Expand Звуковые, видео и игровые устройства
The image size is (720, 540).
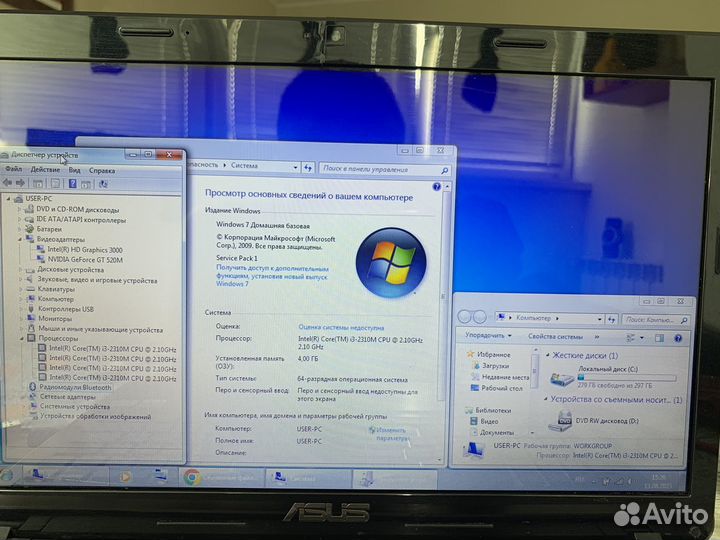(21, 280)
